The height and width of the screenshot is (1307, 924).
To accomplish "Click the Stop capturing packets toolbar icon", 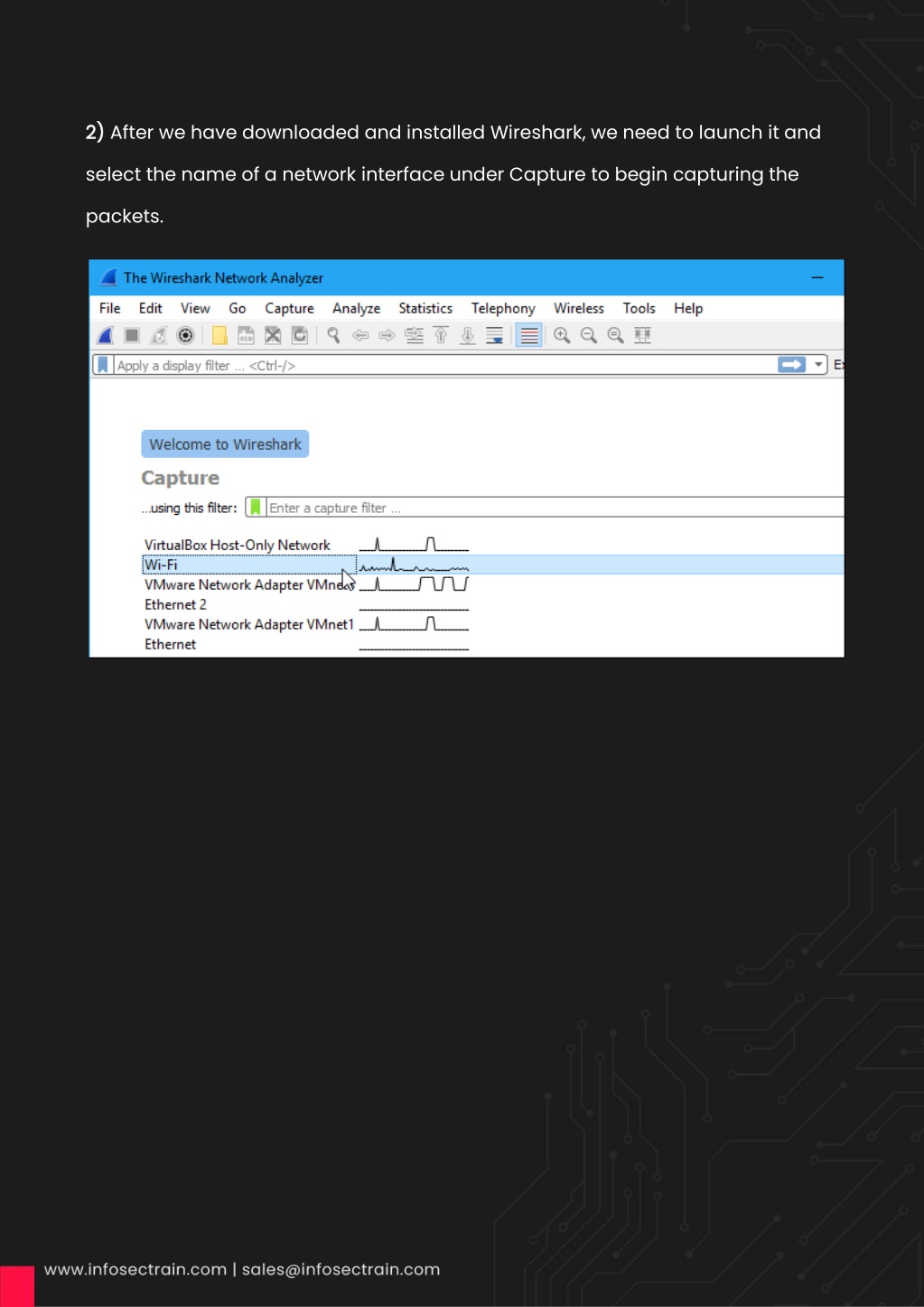I will (132, 336).
